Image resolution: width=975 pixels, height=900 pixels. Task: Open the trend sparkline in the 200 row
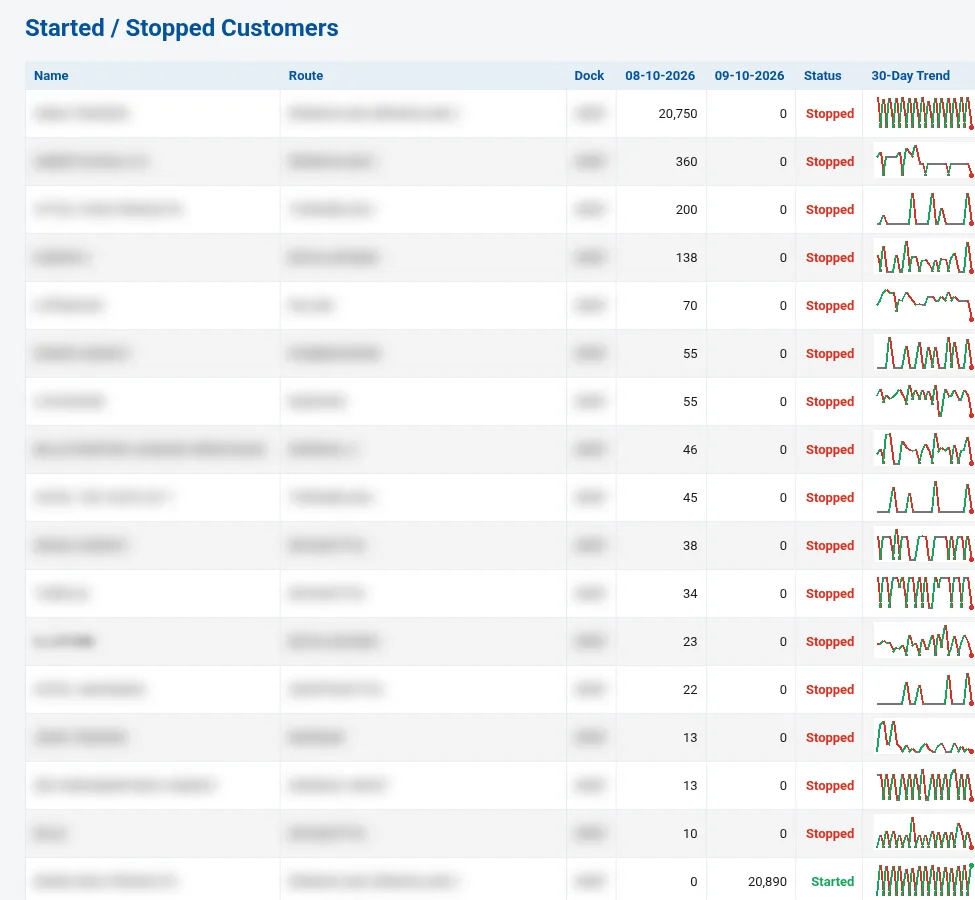click(x=924, y=208)
